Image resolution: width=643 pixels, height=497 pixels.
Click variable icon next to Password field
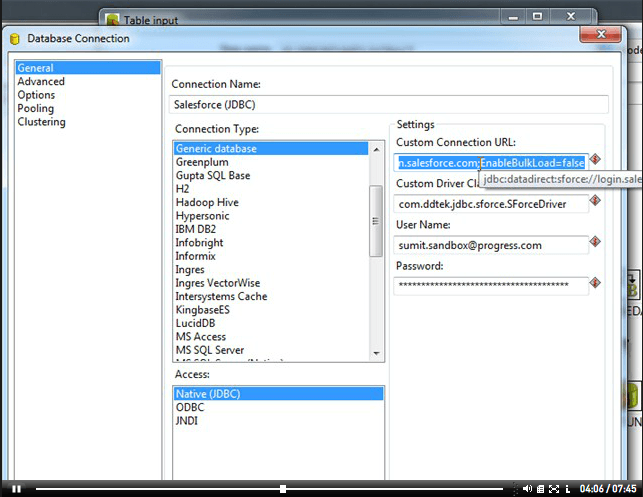[595, 284]
